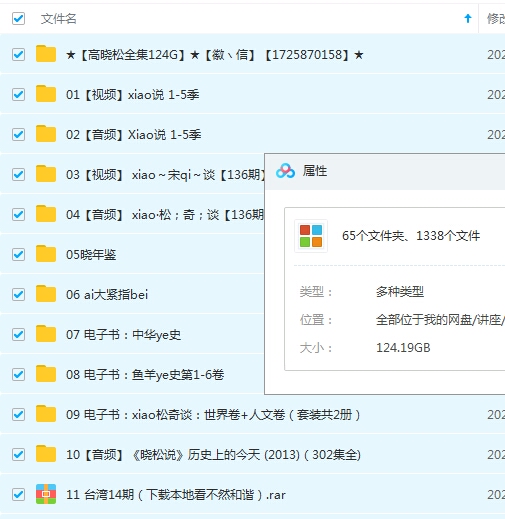Click the 属性 dialog title text
This screenshot has width=505, height=519.
[315, 171]
